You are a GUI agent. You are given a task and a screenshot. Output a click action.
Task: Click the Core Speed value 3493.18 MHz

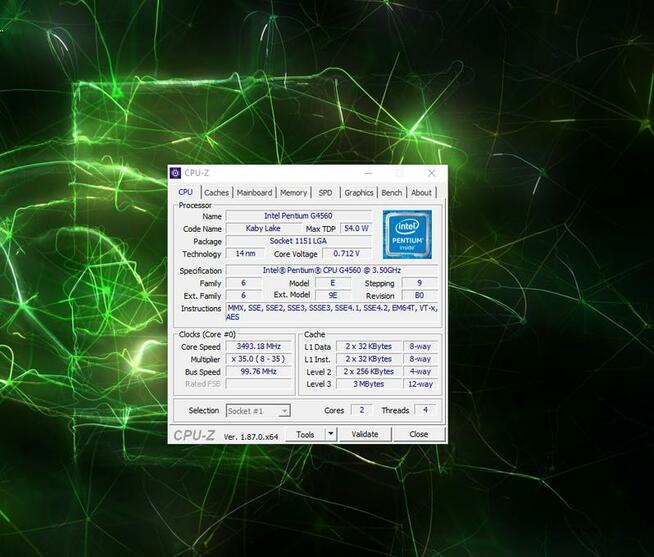point(259,346)
